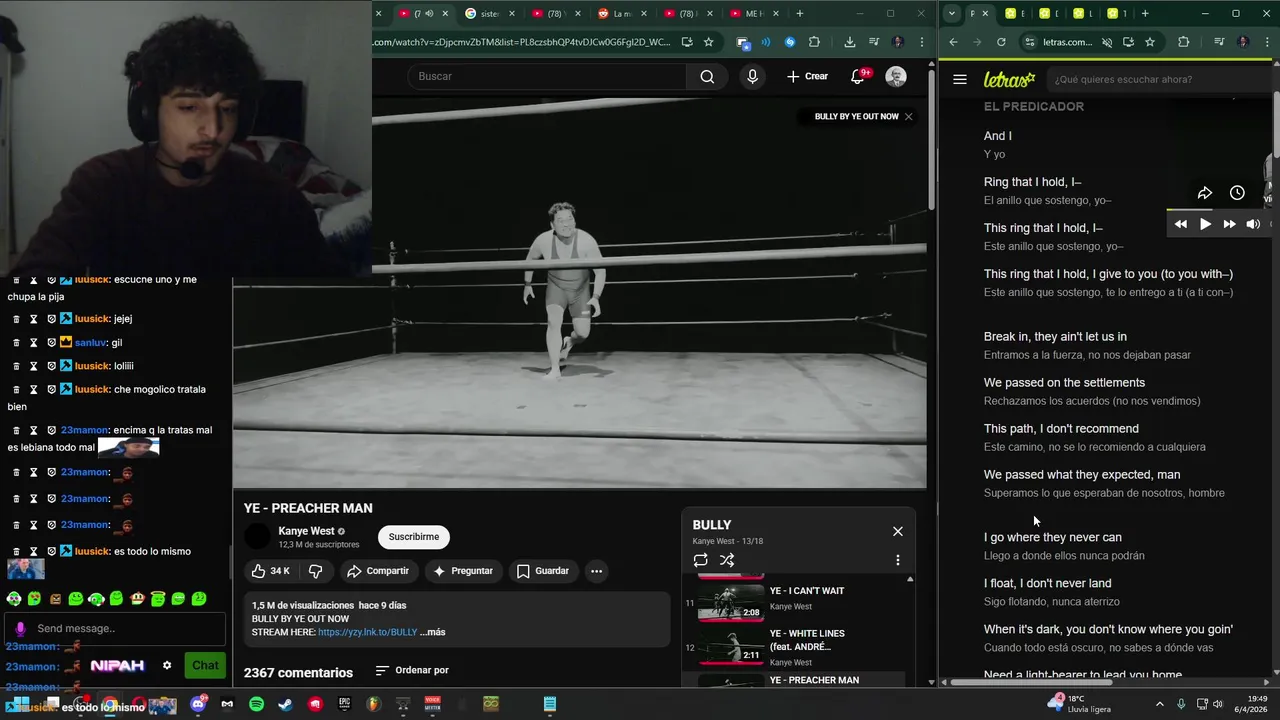Toggle loop playlist for BULLY

click(x=700, y=560)
